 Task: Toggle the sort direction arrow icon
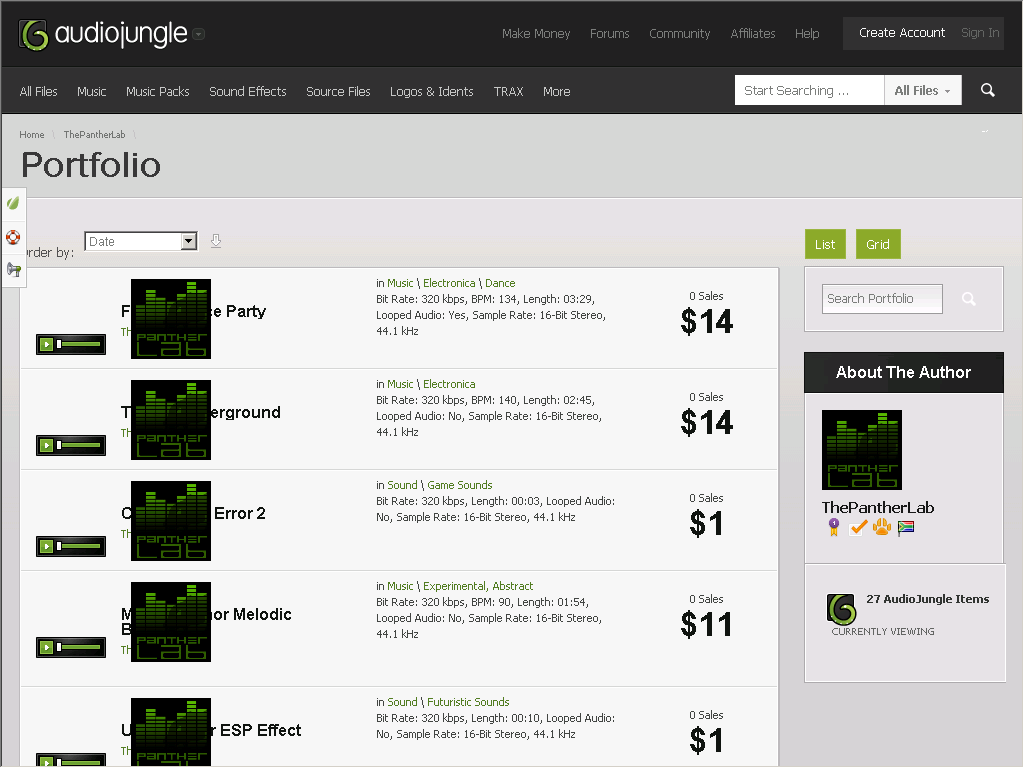216,241
